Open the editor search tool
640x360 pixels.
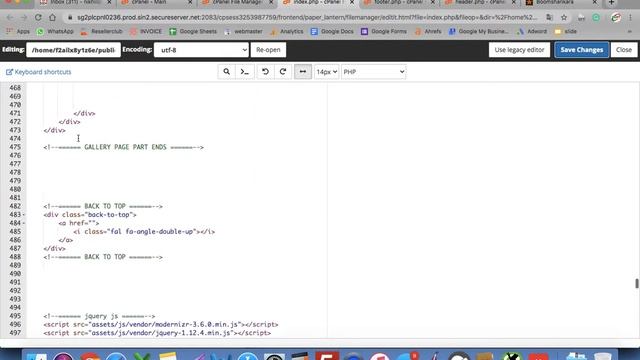pos(227,72)
